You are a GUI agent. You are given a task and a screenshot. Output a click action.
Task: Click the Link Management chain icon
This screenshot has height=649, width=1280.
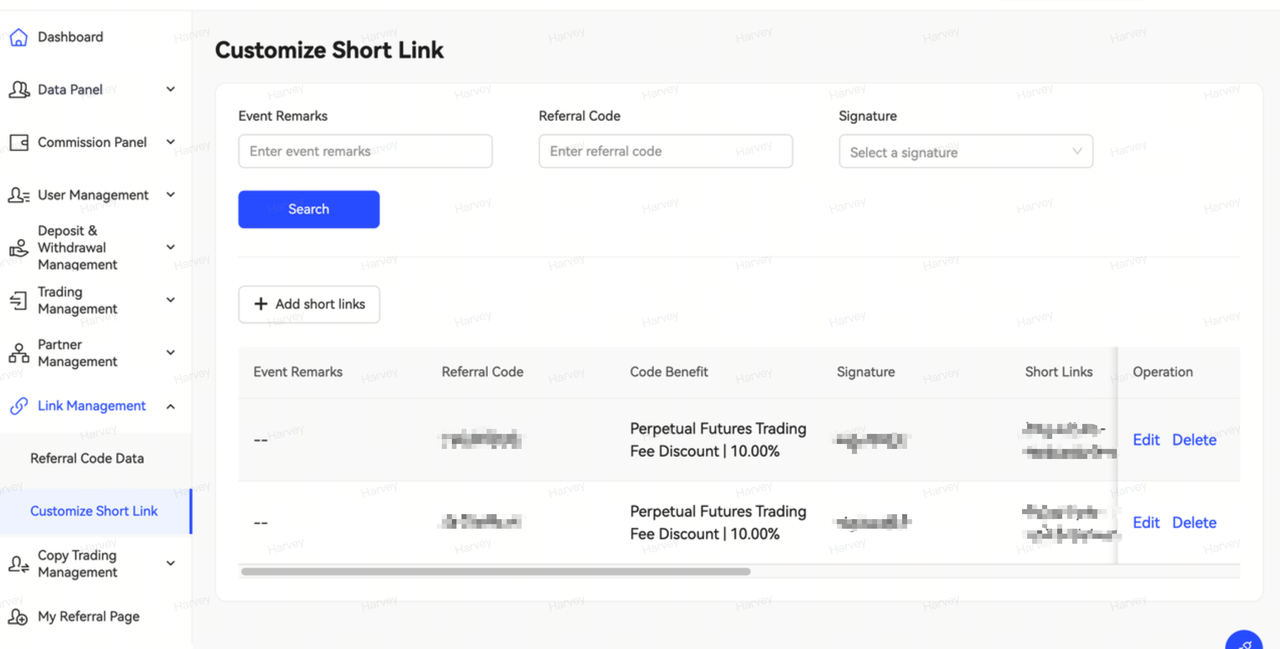(18, 406)
